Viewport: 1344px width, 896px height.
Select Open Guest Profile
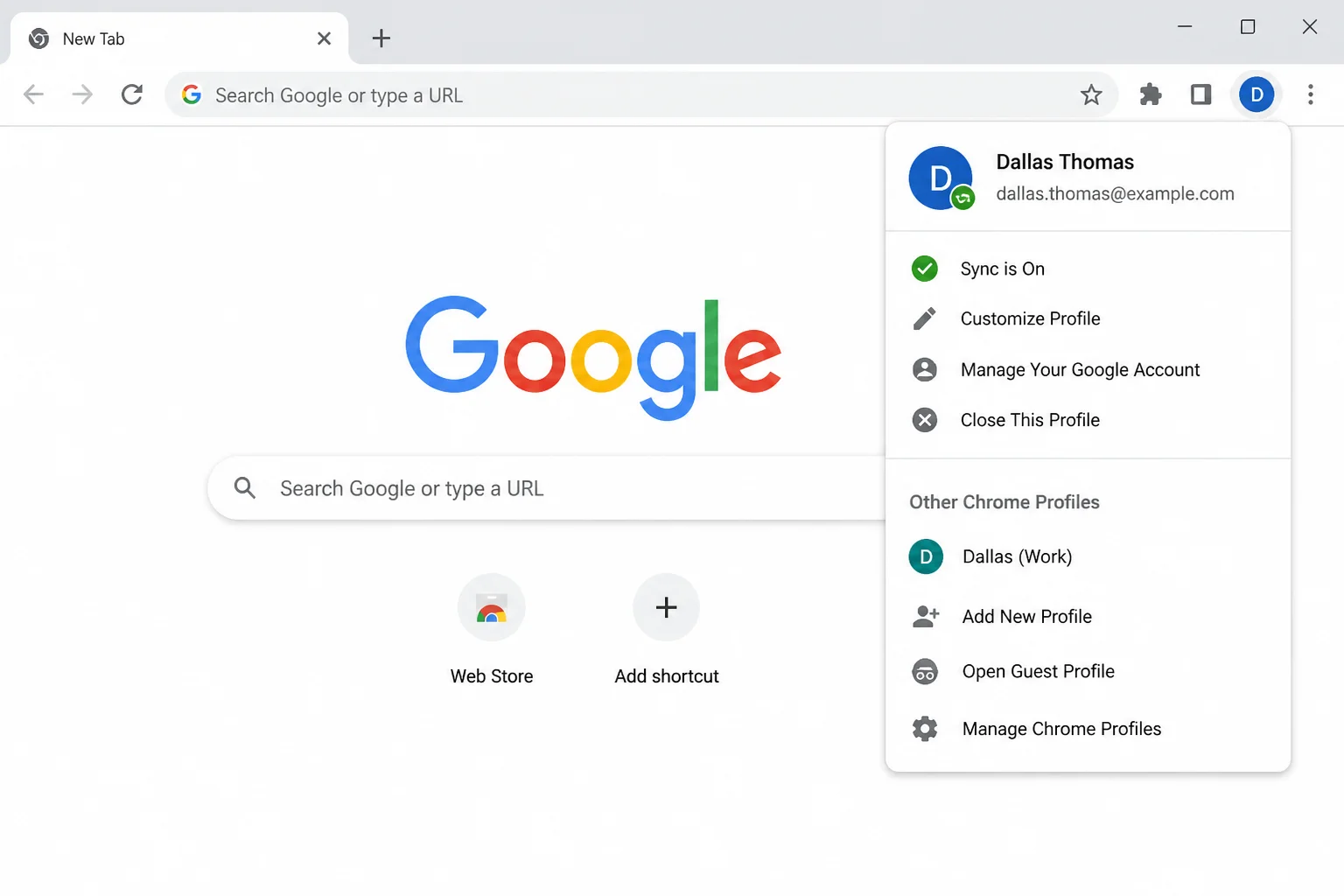(1088, 671)
